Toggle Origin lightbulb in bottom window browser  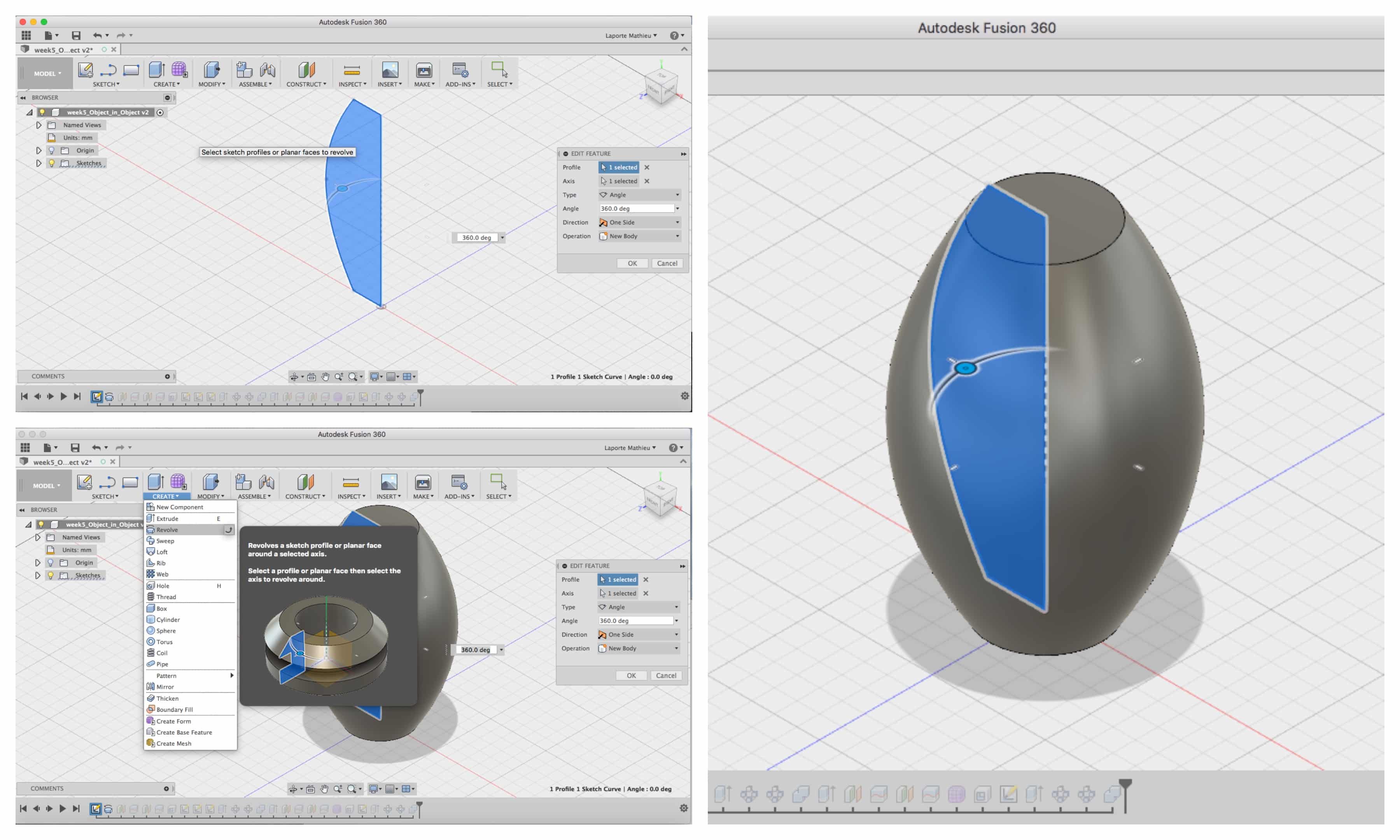[x=51, y=562]
